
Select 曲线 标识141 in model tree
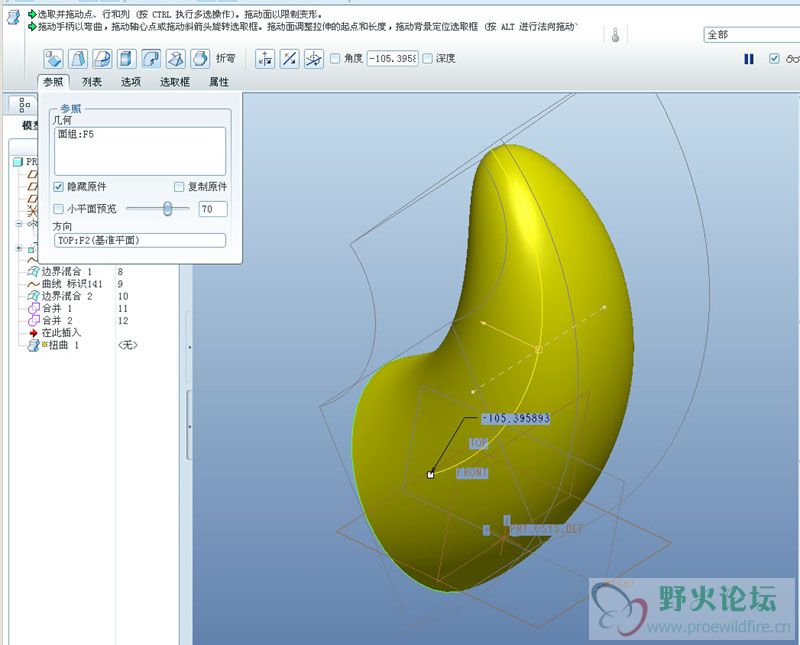coord(65,284)
